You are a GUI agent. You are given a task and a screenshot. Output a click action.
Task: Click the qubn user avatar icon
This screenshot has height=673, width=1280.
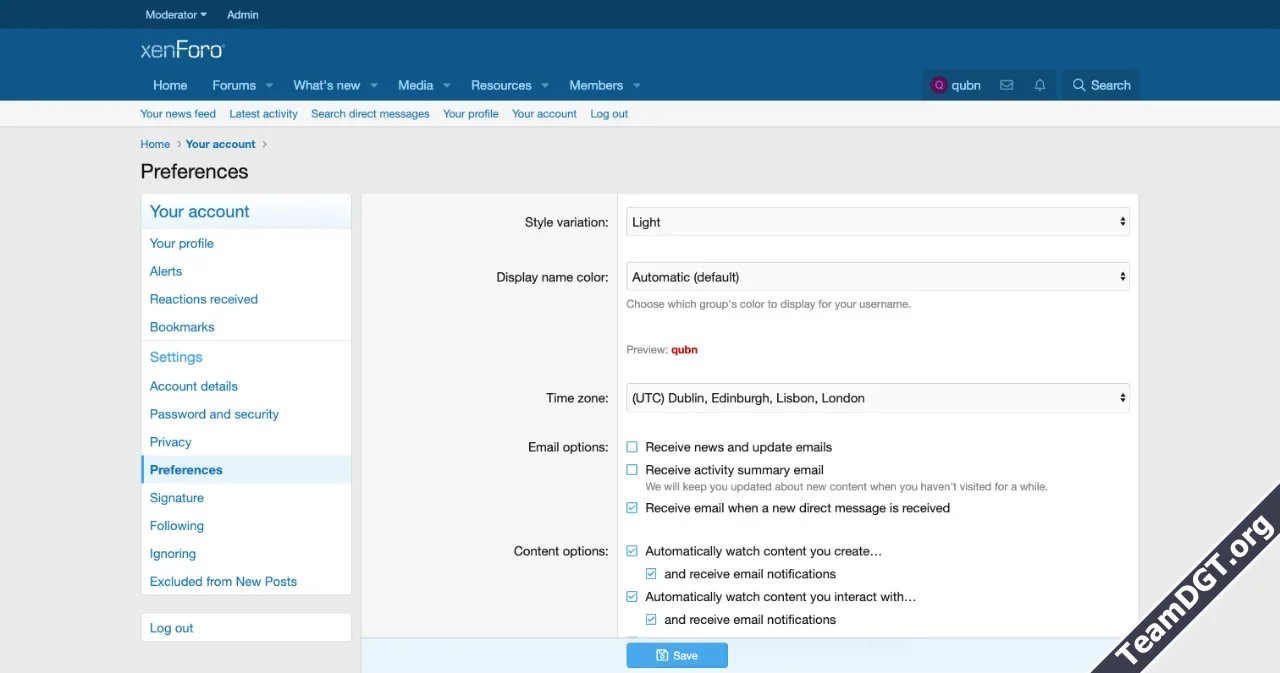point(938,85)
